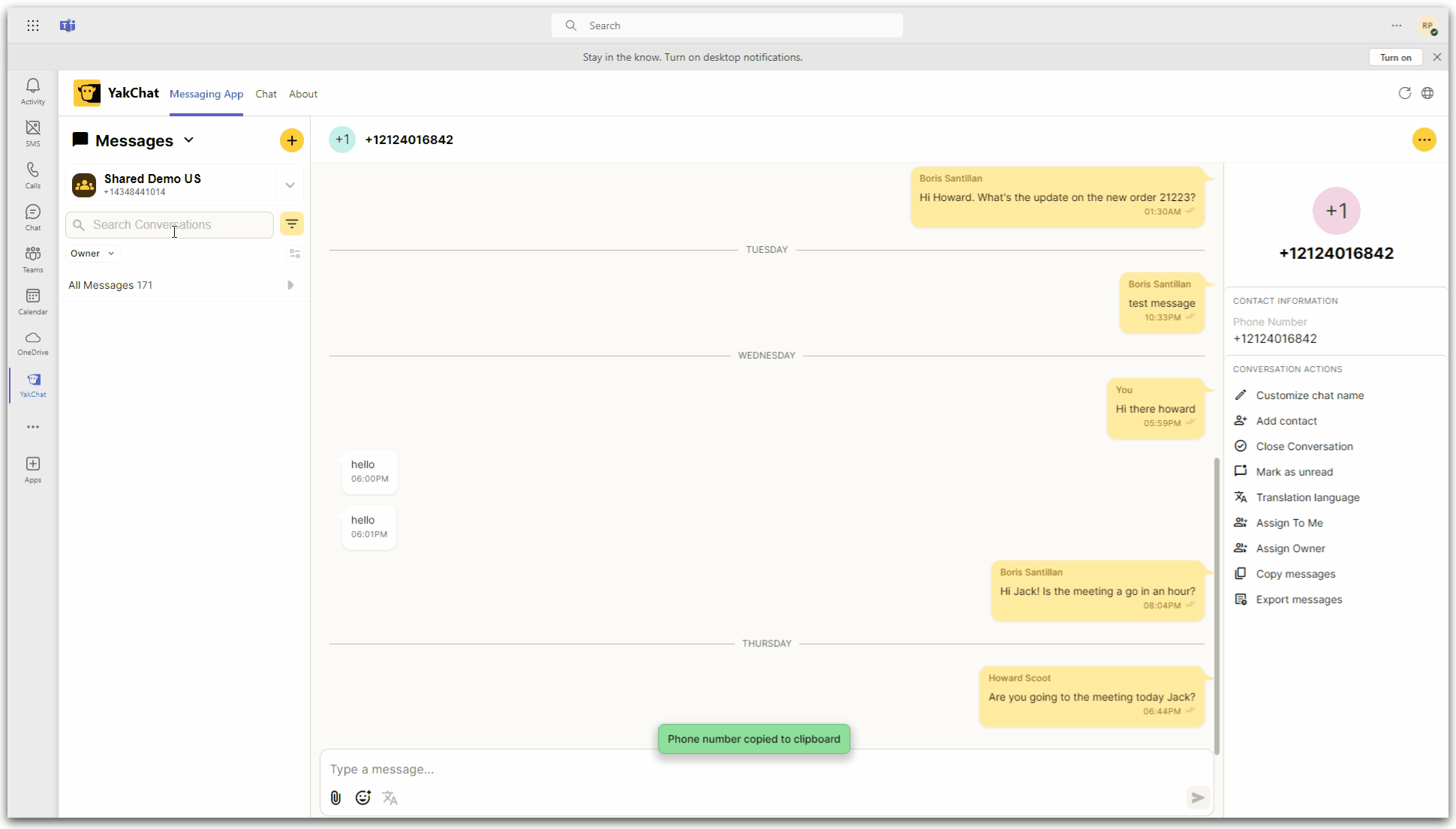Open the Apps store icon
Screen dimensions: 1456x829
pos(33,470)
